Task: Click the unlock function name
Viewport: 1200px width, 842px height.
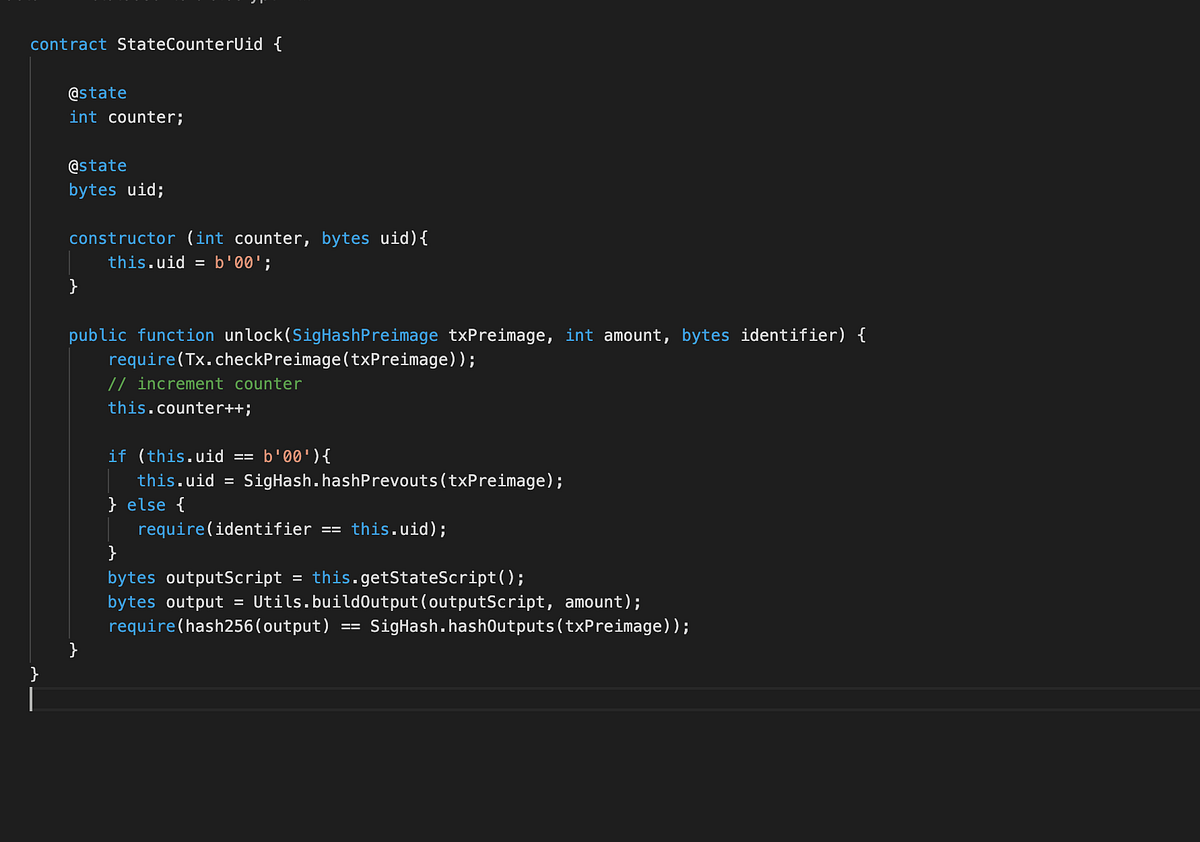Action: point(254,335)
